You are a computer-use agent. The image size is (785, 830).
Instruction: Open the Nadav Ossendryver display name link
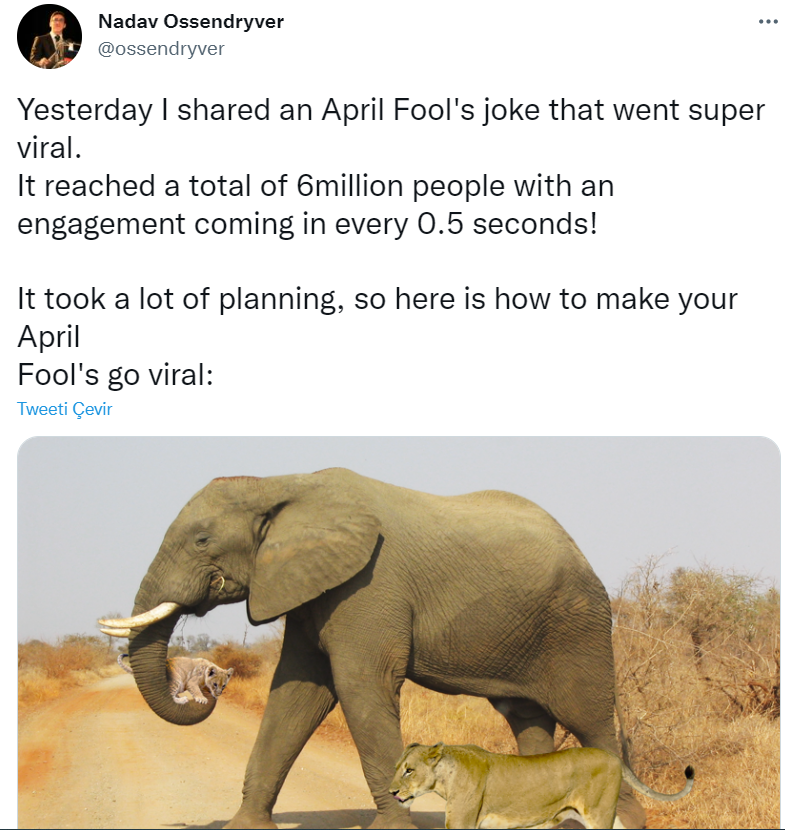click(x=190, y=22)
